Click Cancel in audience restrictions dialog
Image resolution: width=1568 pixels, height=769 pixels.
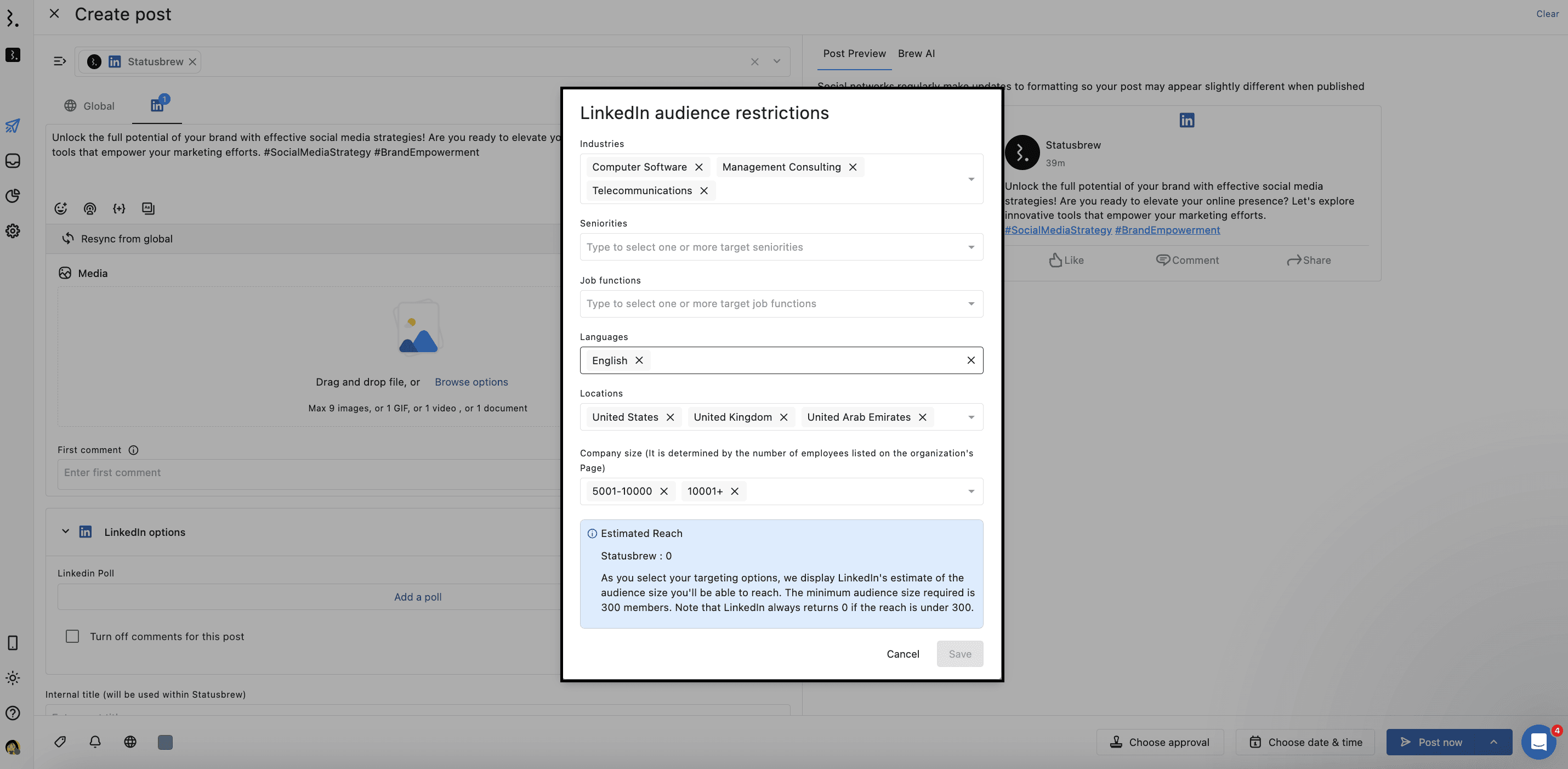pos(902,654)
